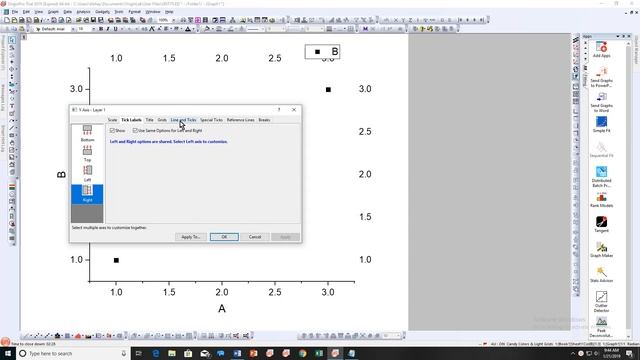Select the Tick Labels tab

pyautogui.click(x=131, y=120)
